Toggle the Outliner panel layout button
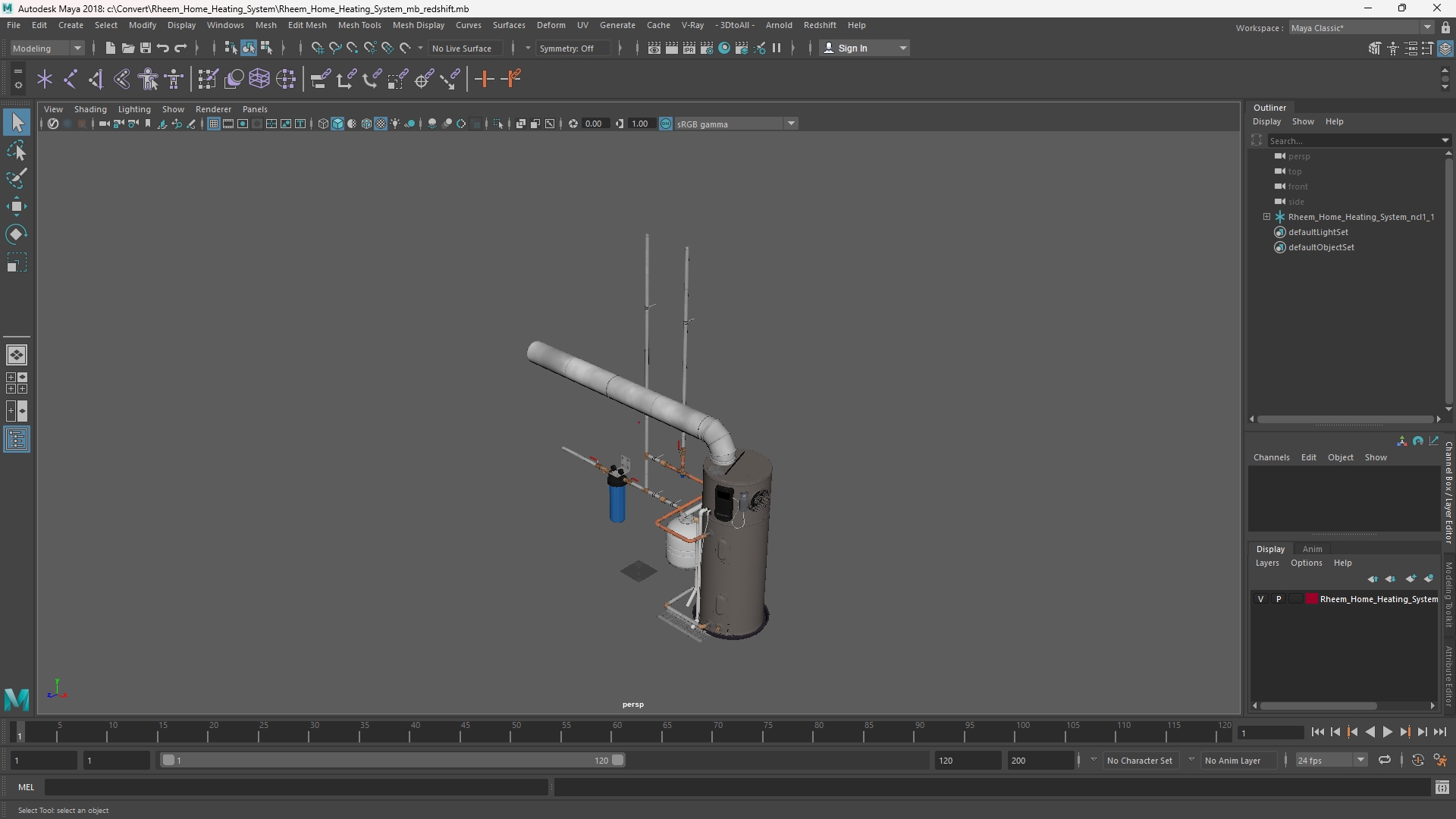Image resolution: width=1456 pixels, height=819 pixels. [x=17, y=440]
